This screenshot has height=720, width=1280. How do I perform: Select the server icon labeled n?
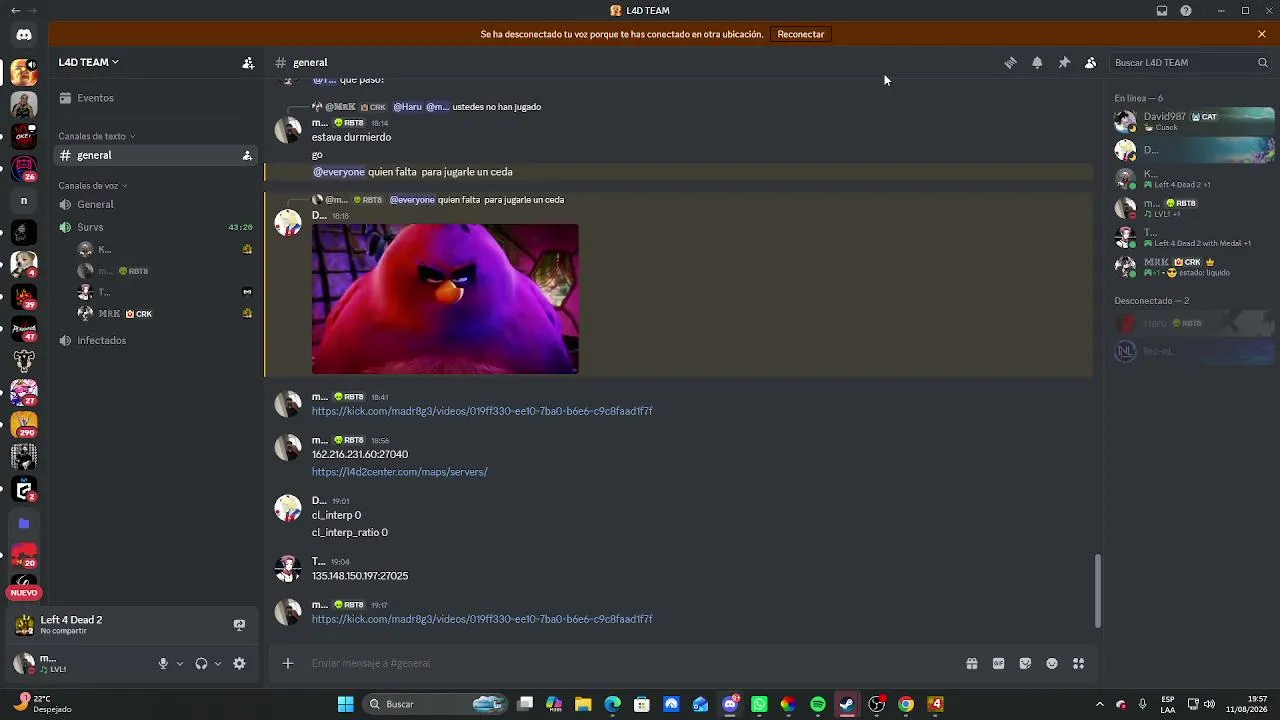tap(24, 201)
